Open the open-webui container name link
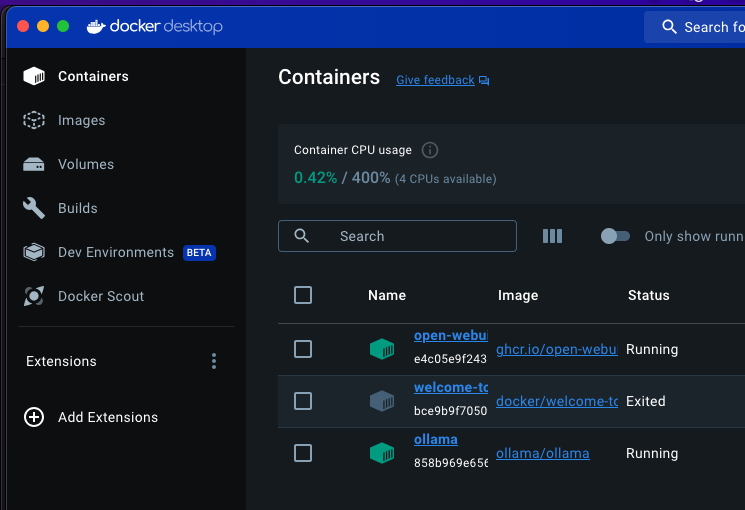Image resolution: width=745 pixels, height=510 pixels. coord(450,336)
